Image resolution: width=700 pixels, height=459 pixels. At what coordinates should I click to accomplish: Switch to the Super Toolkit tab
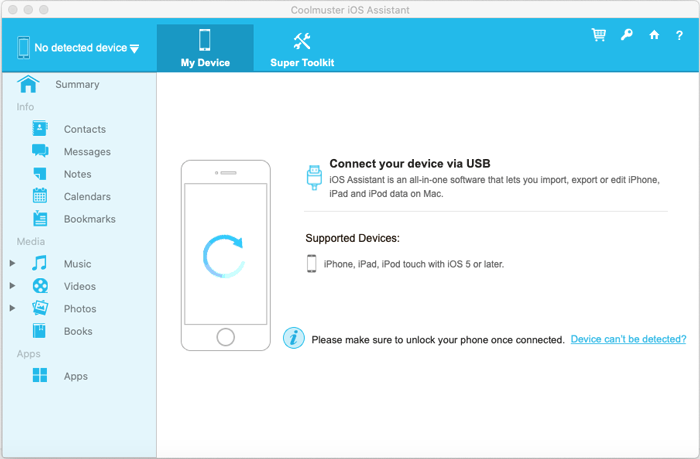point(302,48)
